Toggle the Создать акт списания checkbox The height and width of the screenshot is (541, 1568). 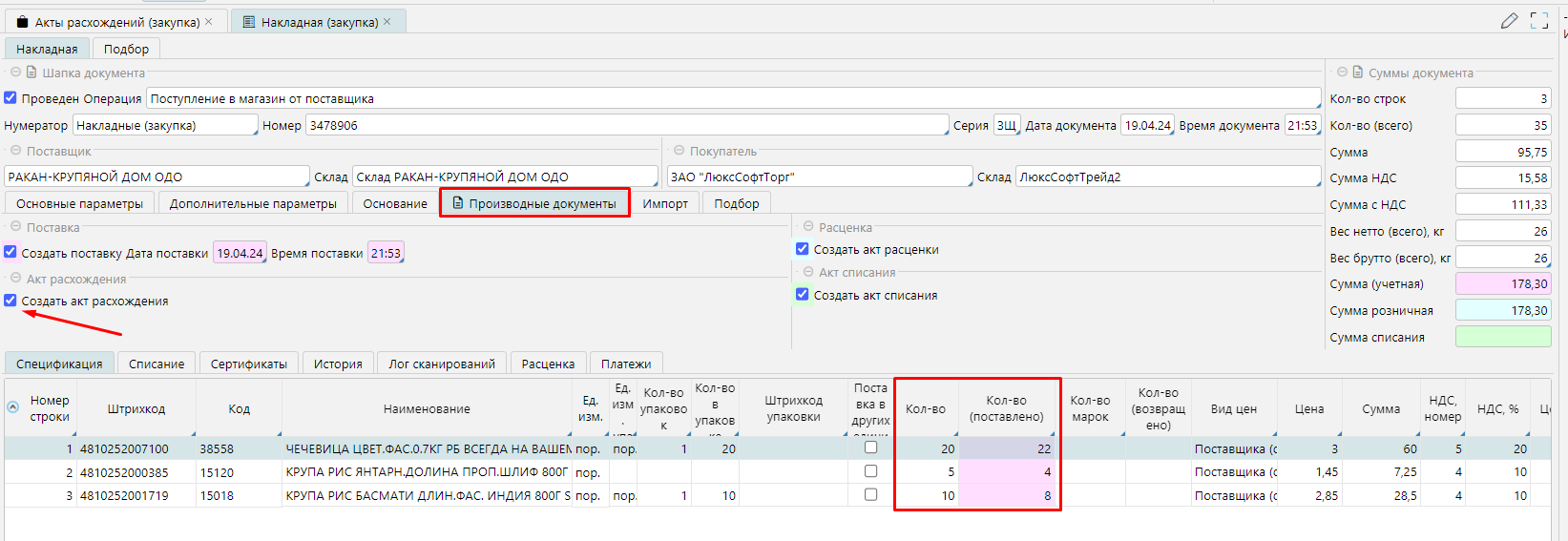[803, 295]
